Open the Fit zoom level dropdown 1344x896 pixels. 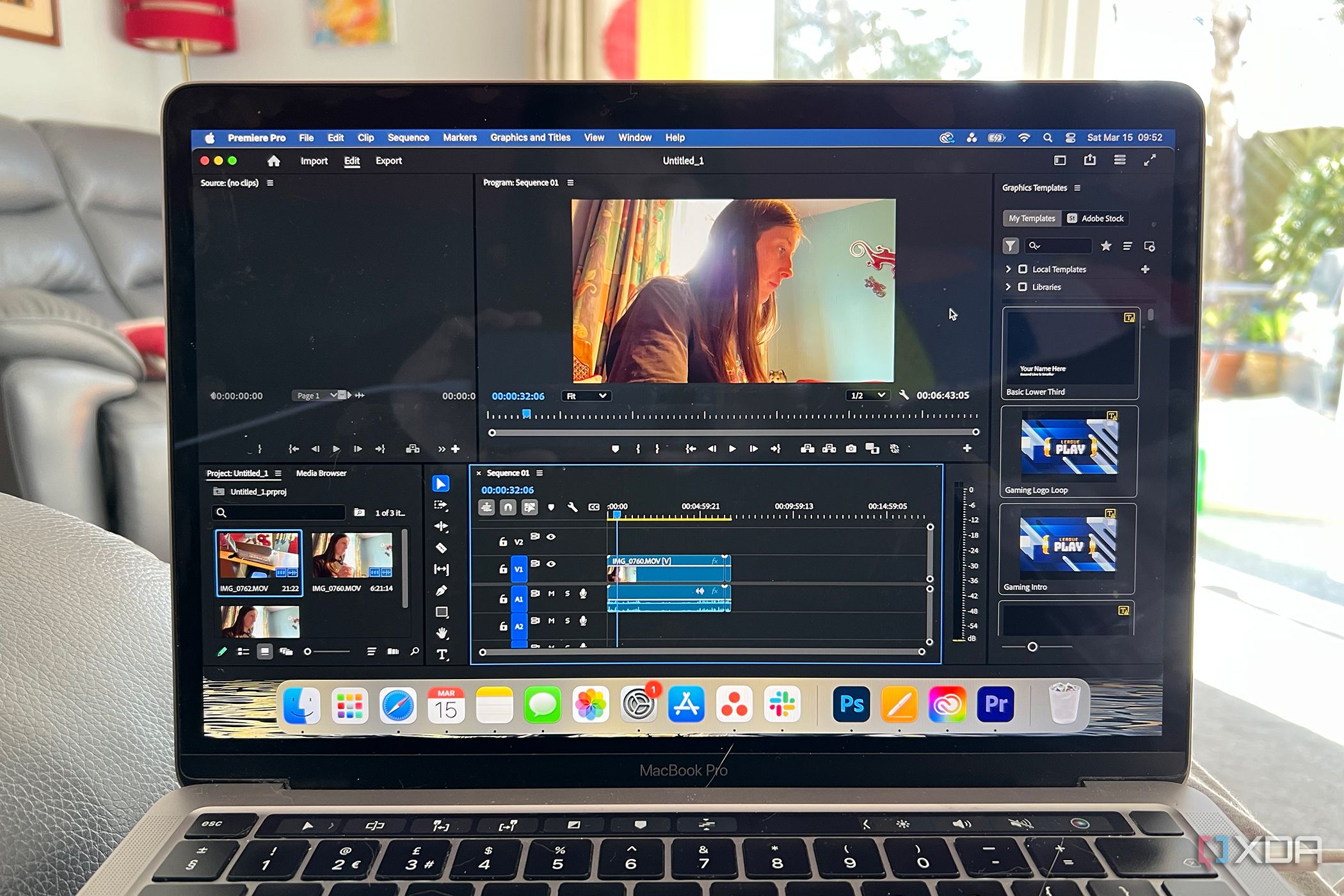(585, 396)
